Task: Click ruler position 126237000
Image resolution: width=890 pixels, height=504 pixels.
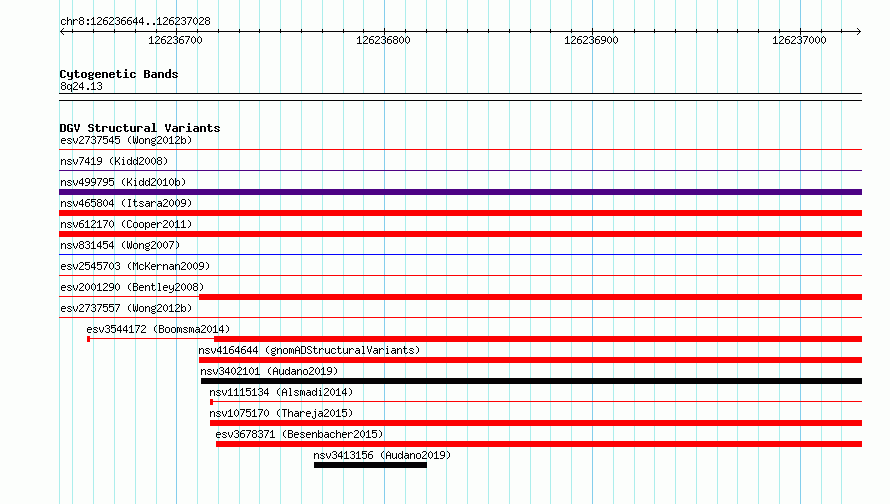Action: [x=799, y=40]
